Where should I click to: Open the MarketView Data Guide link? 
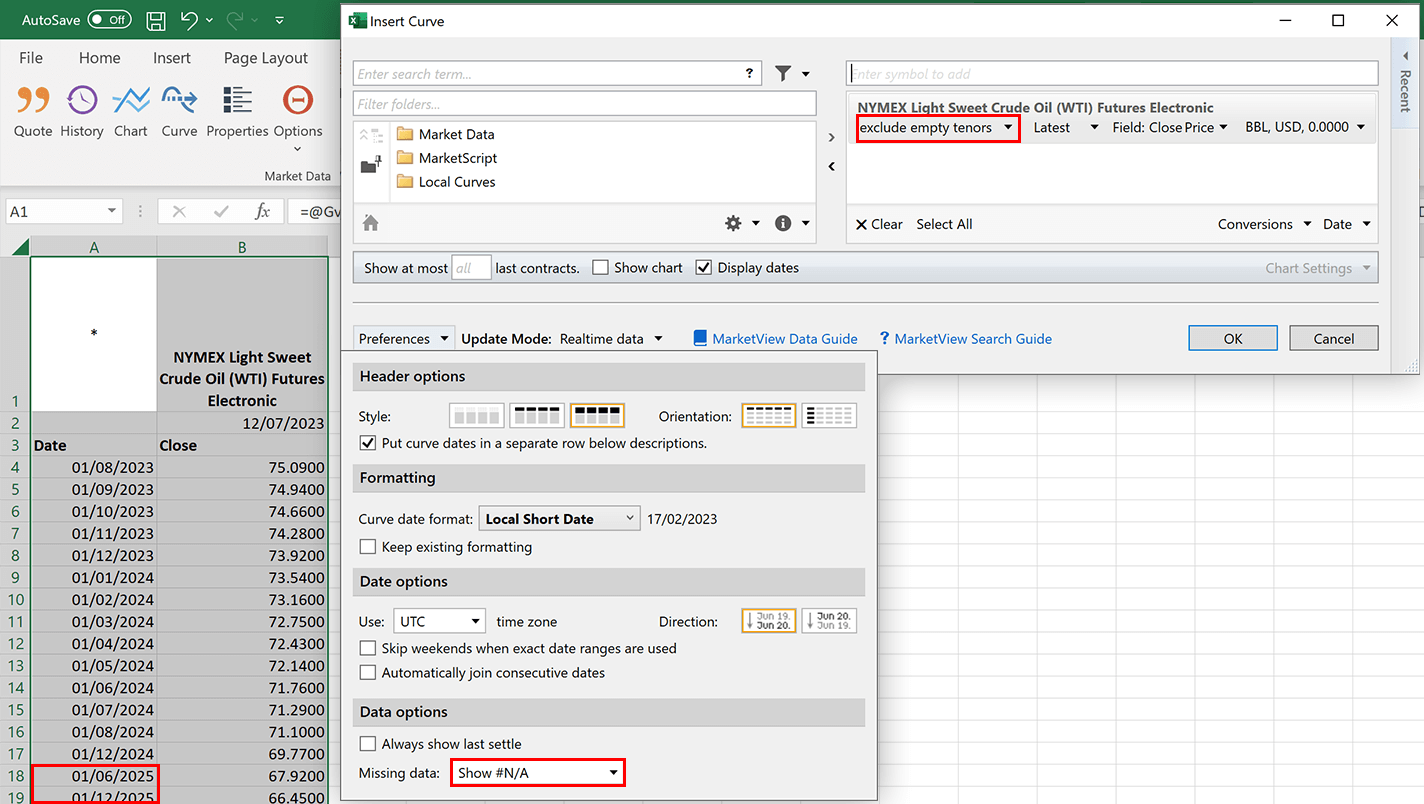point(776,339)
